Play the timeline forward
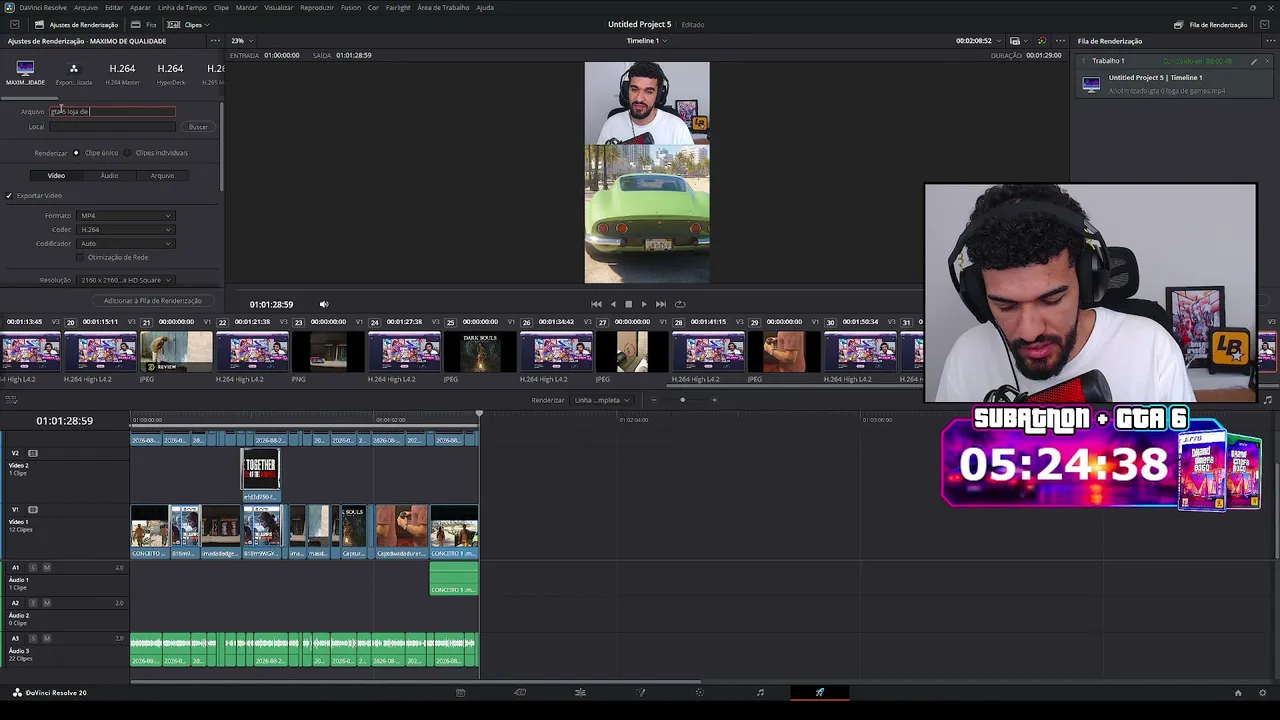The image size is (1280, 720). [643, 304]
